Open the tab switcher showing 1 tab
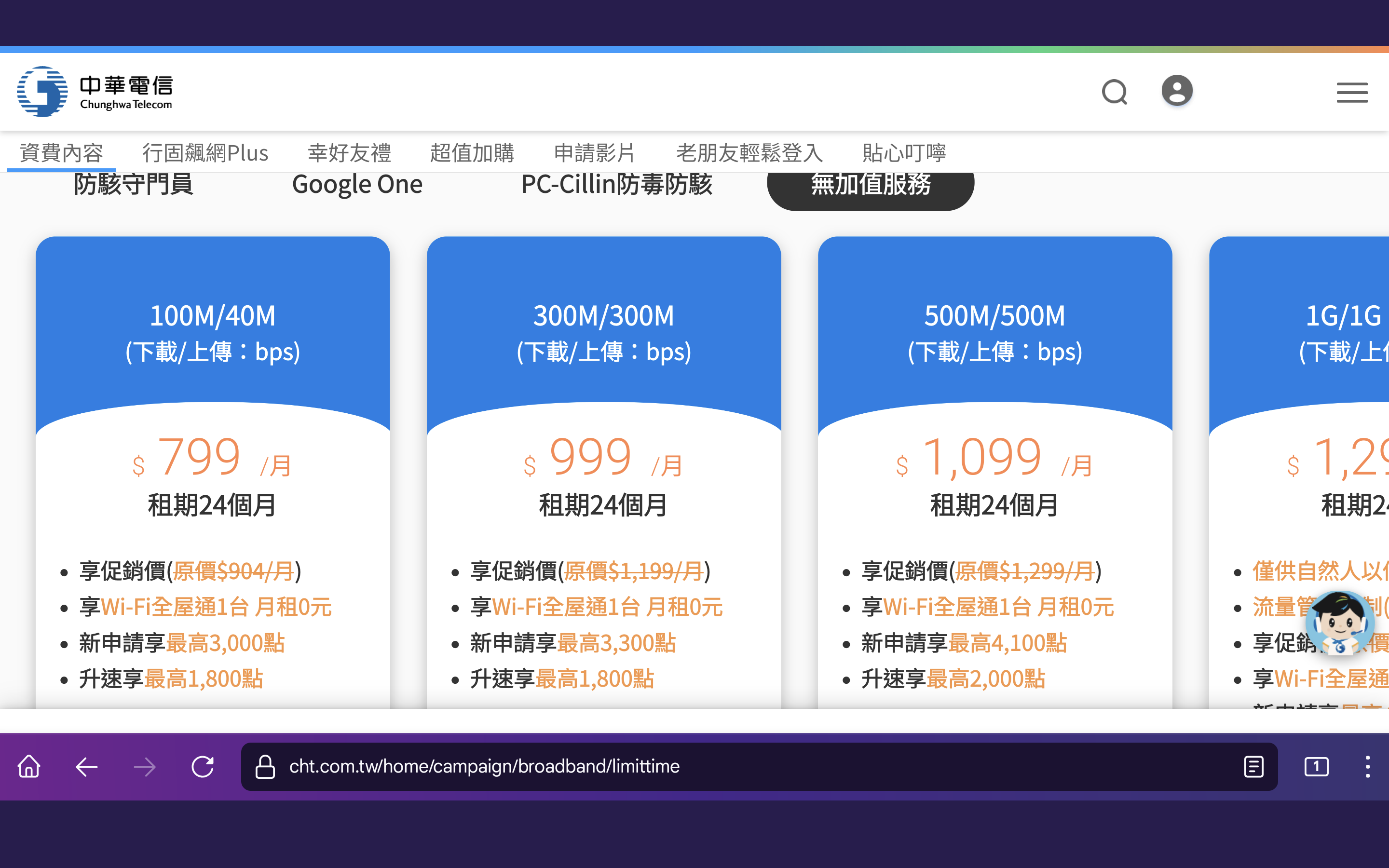Viewport: 1389px width, 868px height. tap(1316, 766)
